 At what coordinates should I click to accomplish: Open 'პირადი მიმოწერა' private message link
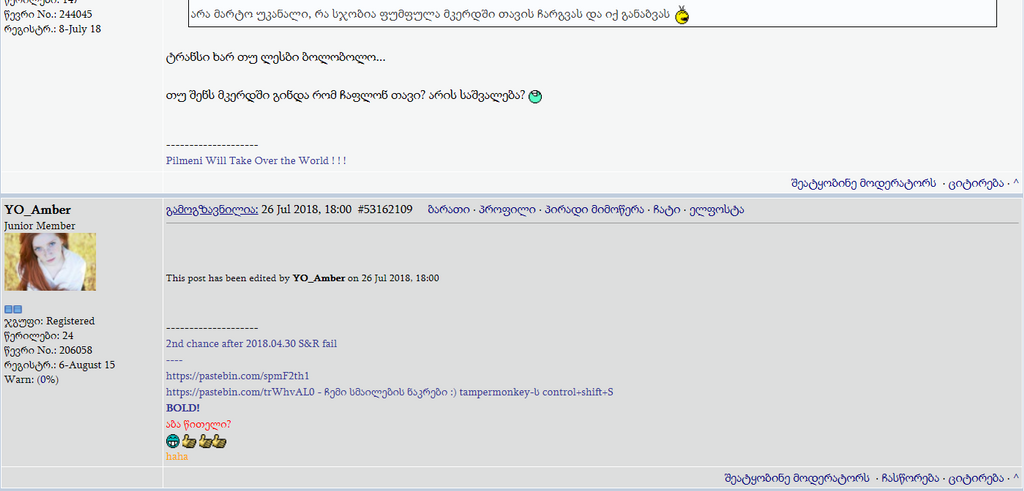[x=592, y=210]
